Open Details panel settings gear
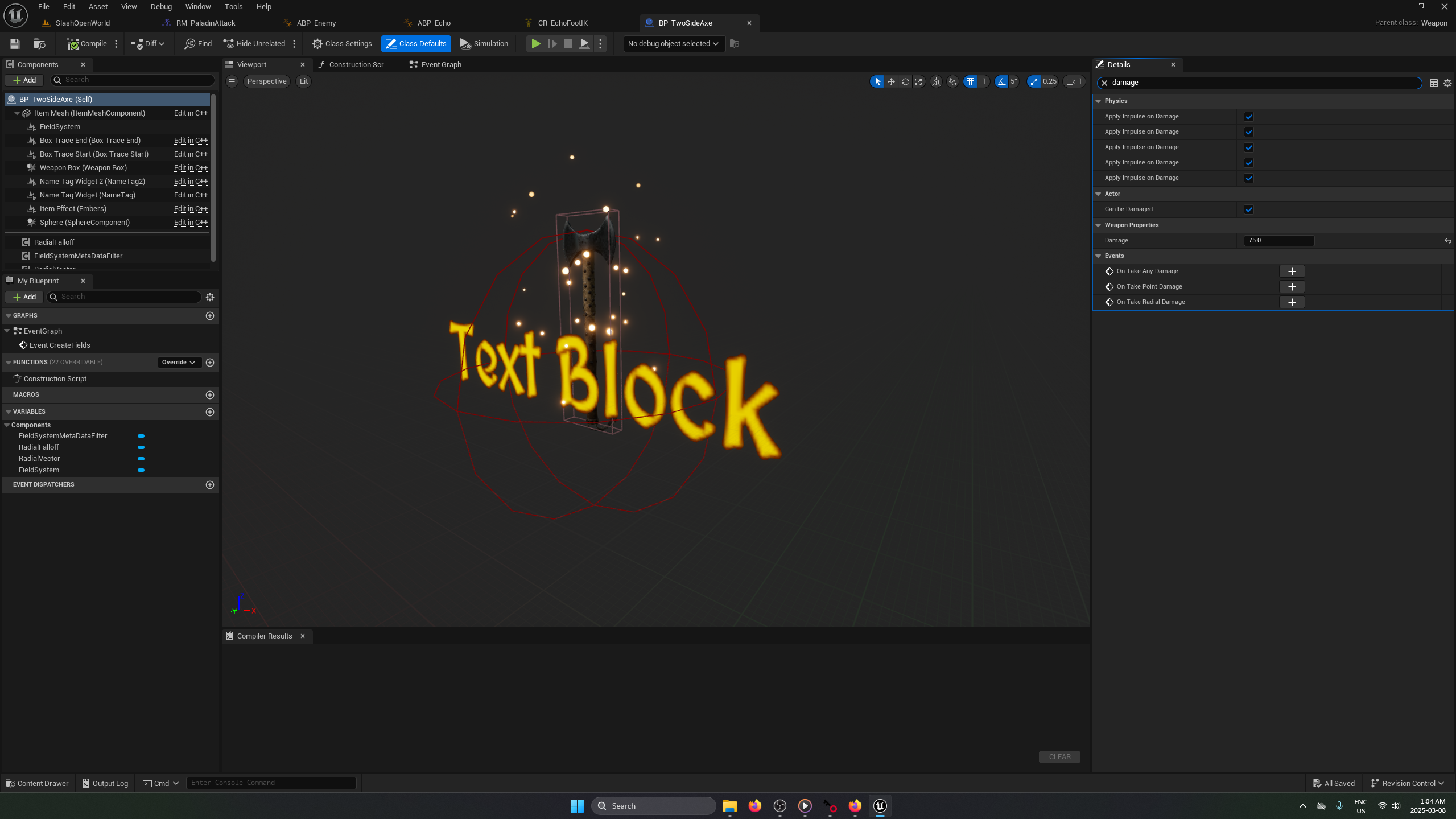The width and height of the screenshot is (1456, 819). (1447, 83)
